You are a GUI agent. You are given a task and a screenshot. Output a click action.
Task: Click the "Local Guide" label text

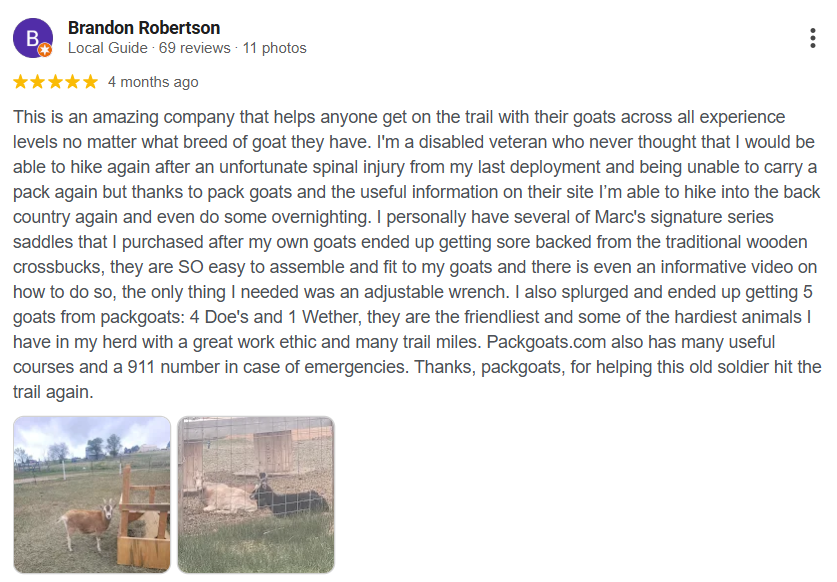tap(107, 48)
